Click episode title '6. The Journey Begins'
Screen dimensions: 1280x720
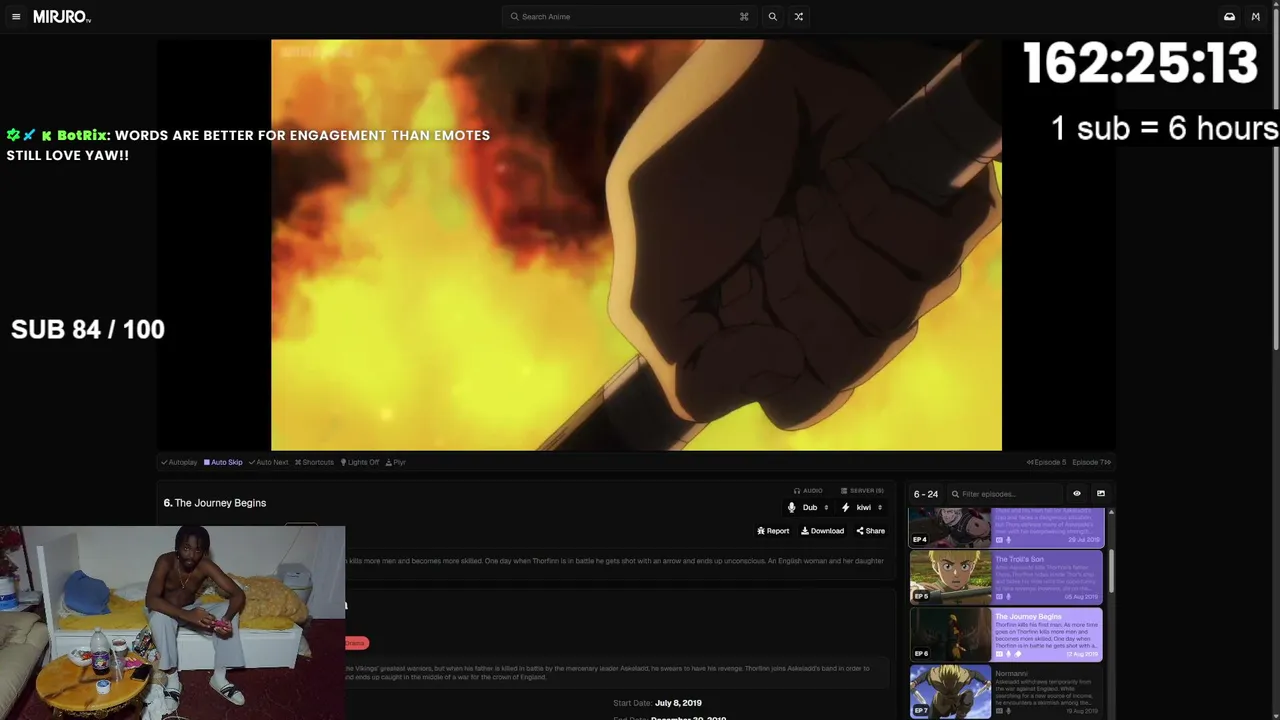coord(215,503)
